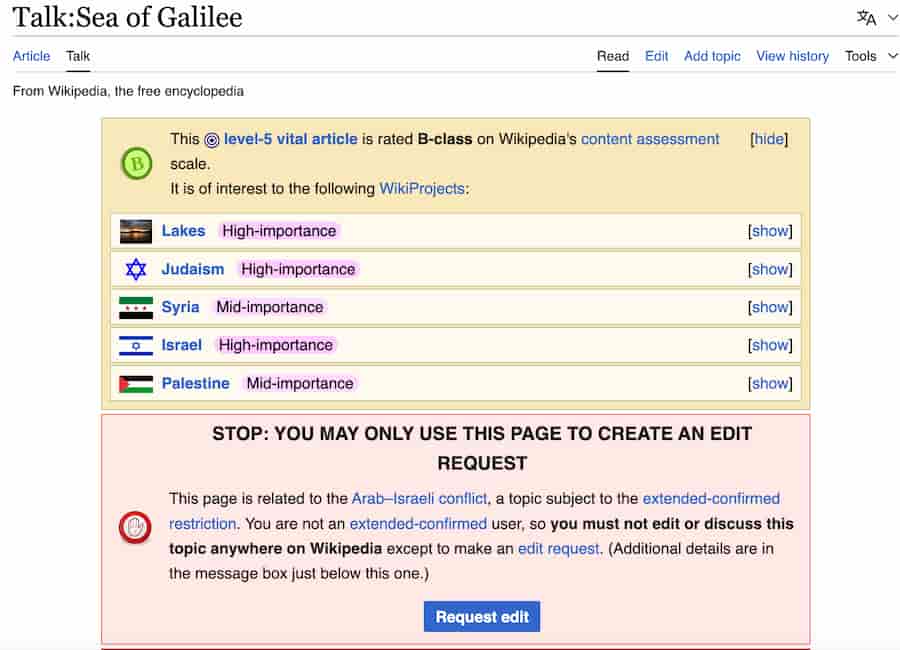Screen dimensions: 900x650
Task: Click Syria Mid-importance label
Action: (270, 307)
